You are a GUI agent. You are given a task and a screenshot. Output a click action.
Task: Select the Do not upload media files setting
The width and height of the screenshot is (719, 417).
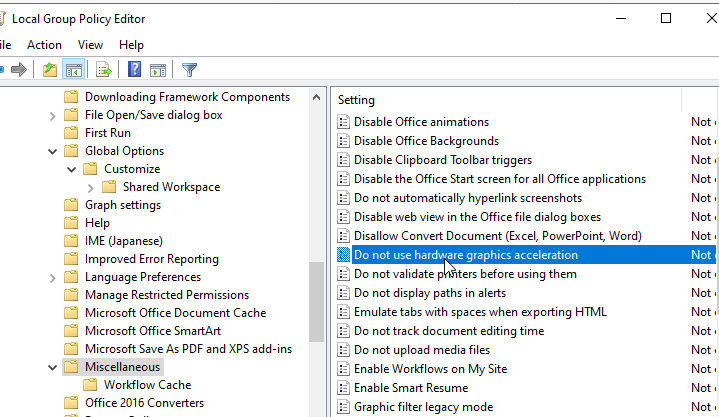click(422, 350)
